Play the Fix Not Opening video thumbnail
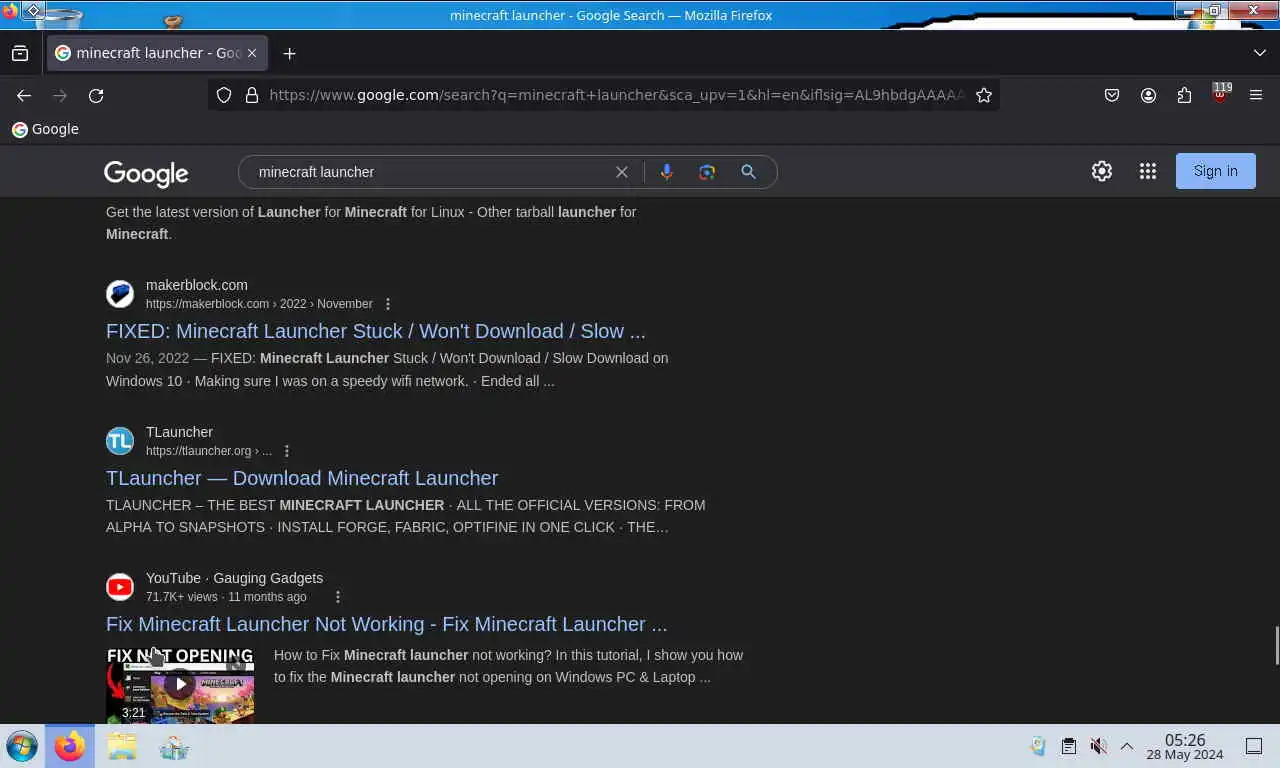1280x768 pixels. point(180,685)
